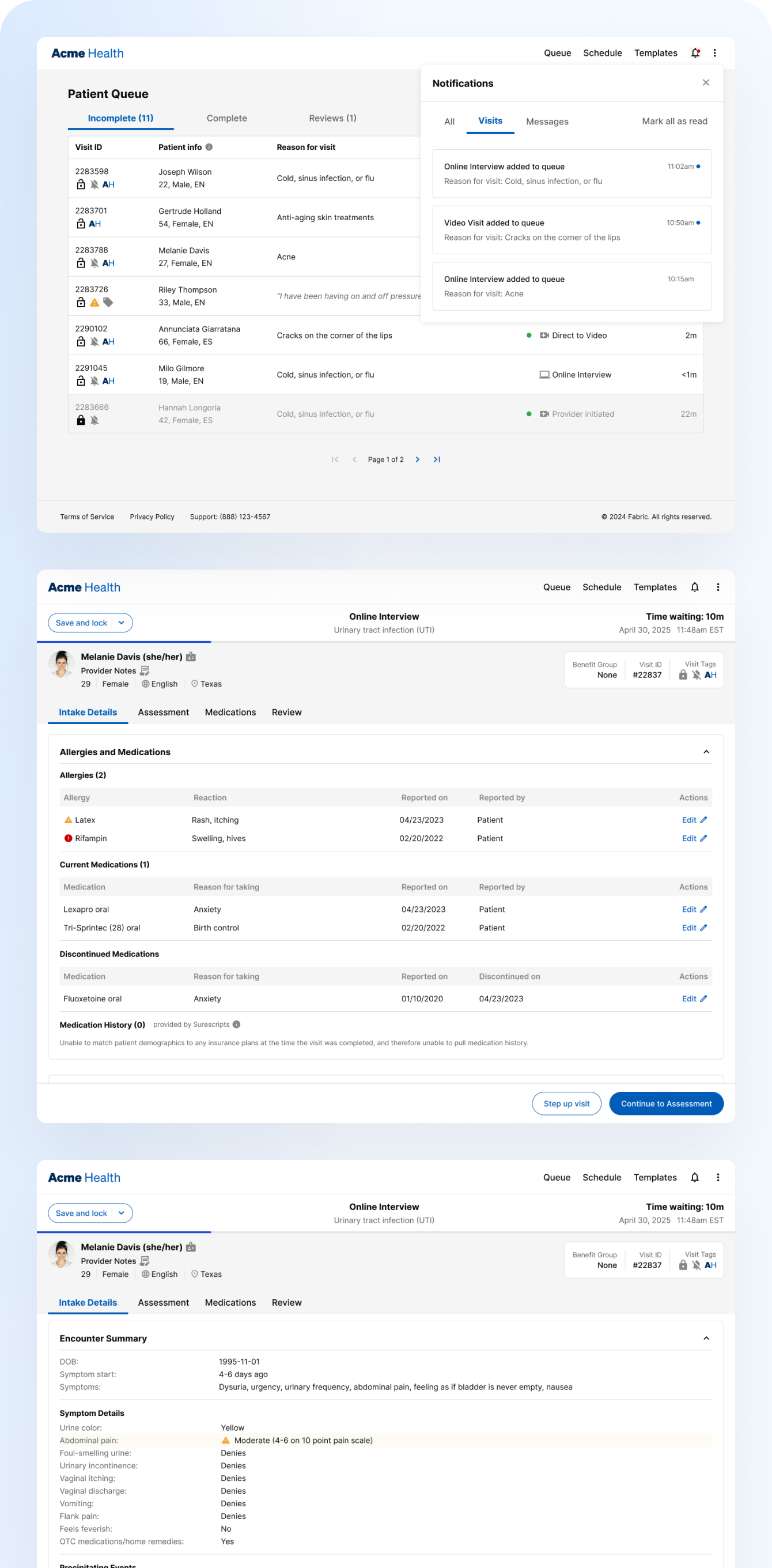The width and height of the screenshot is (772, 1568).
Task: Click Melanie Davis avatar on Allergies screen
Action: [x=62, y=664]
